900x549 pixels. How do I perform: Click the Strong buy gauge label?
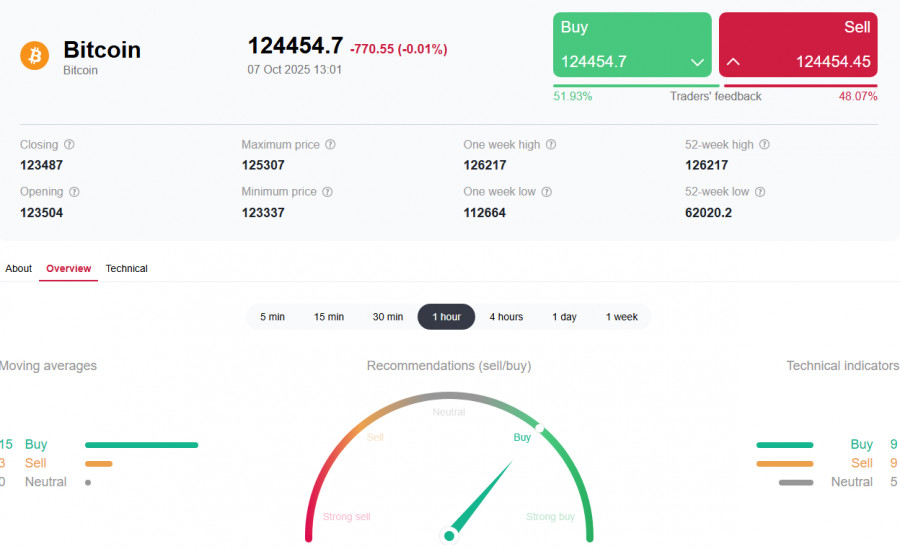click(x=550, y=517)
